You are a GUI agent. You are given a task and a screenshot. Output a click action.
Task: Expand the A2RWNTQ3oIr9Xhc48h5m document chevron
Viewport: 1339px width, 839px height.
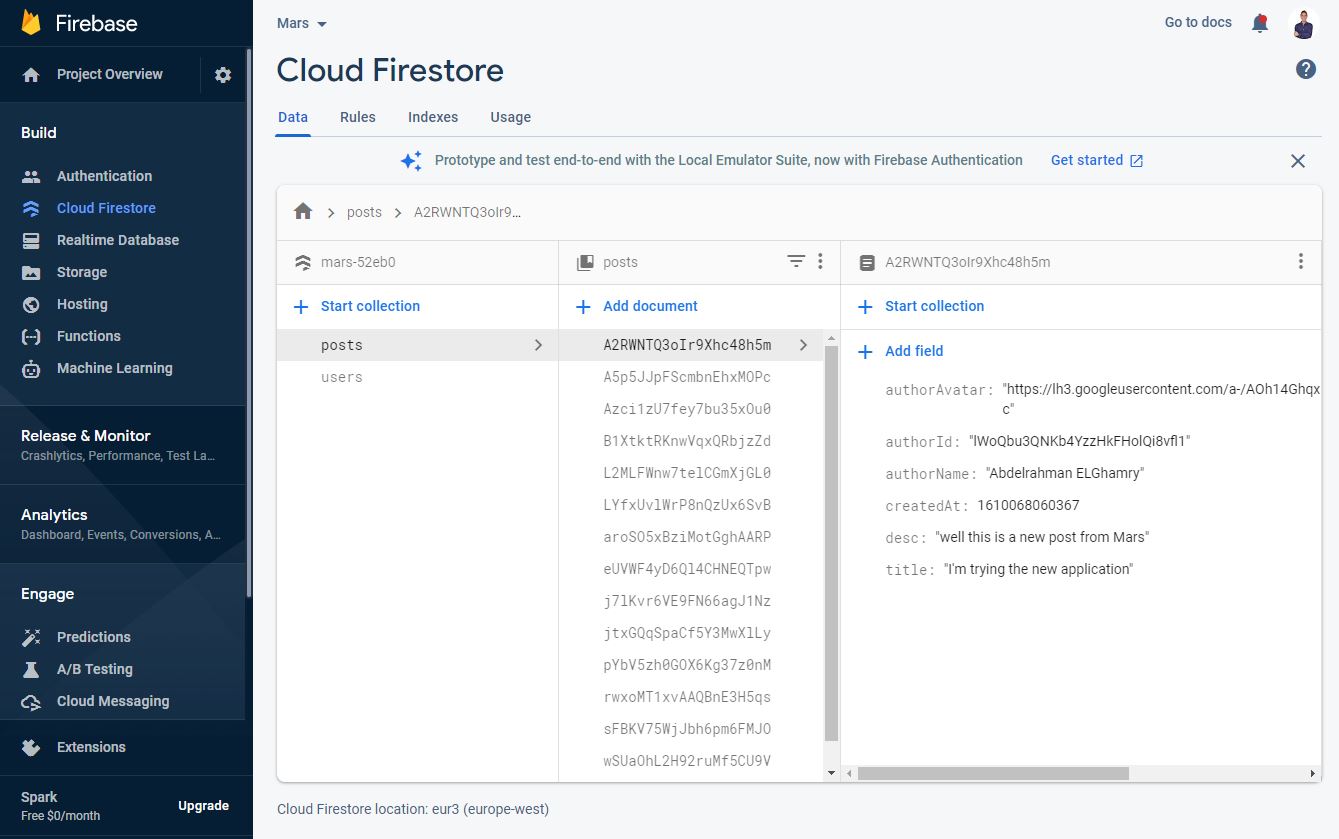(x=803, y=345)
